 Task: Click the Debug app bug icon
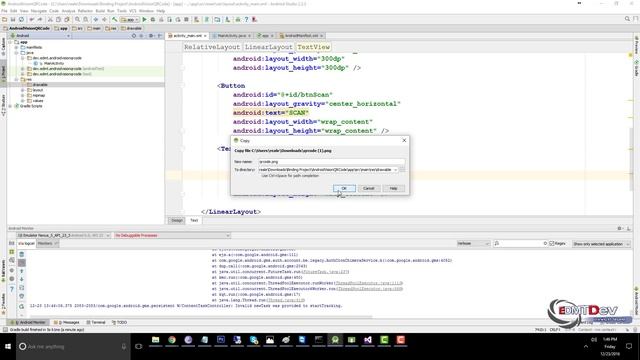pyautogui.click(x=153, y=19)
